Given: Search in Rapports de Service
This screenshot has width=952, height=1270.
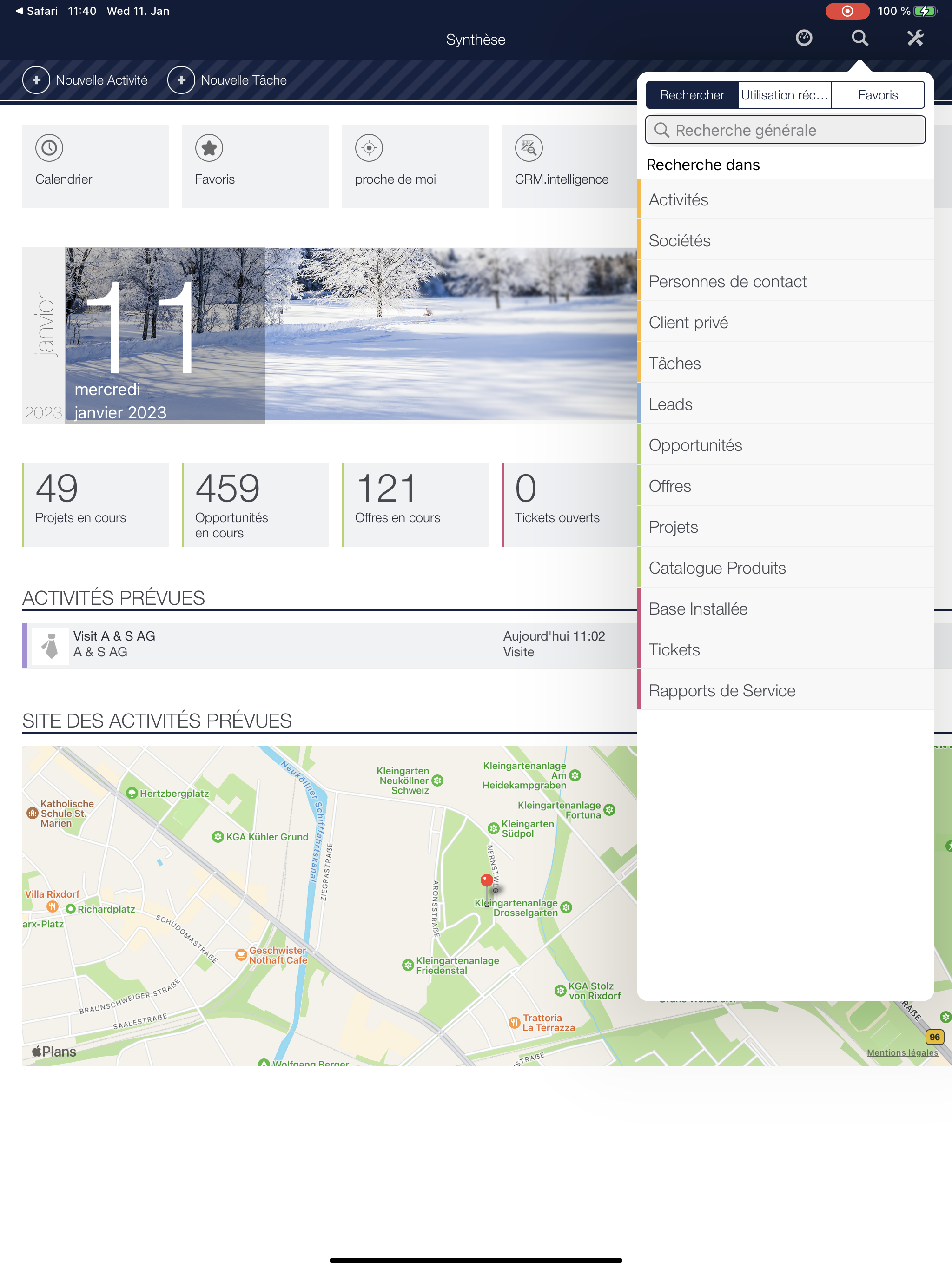Looking at the screenshot, I should pos(785,690).
